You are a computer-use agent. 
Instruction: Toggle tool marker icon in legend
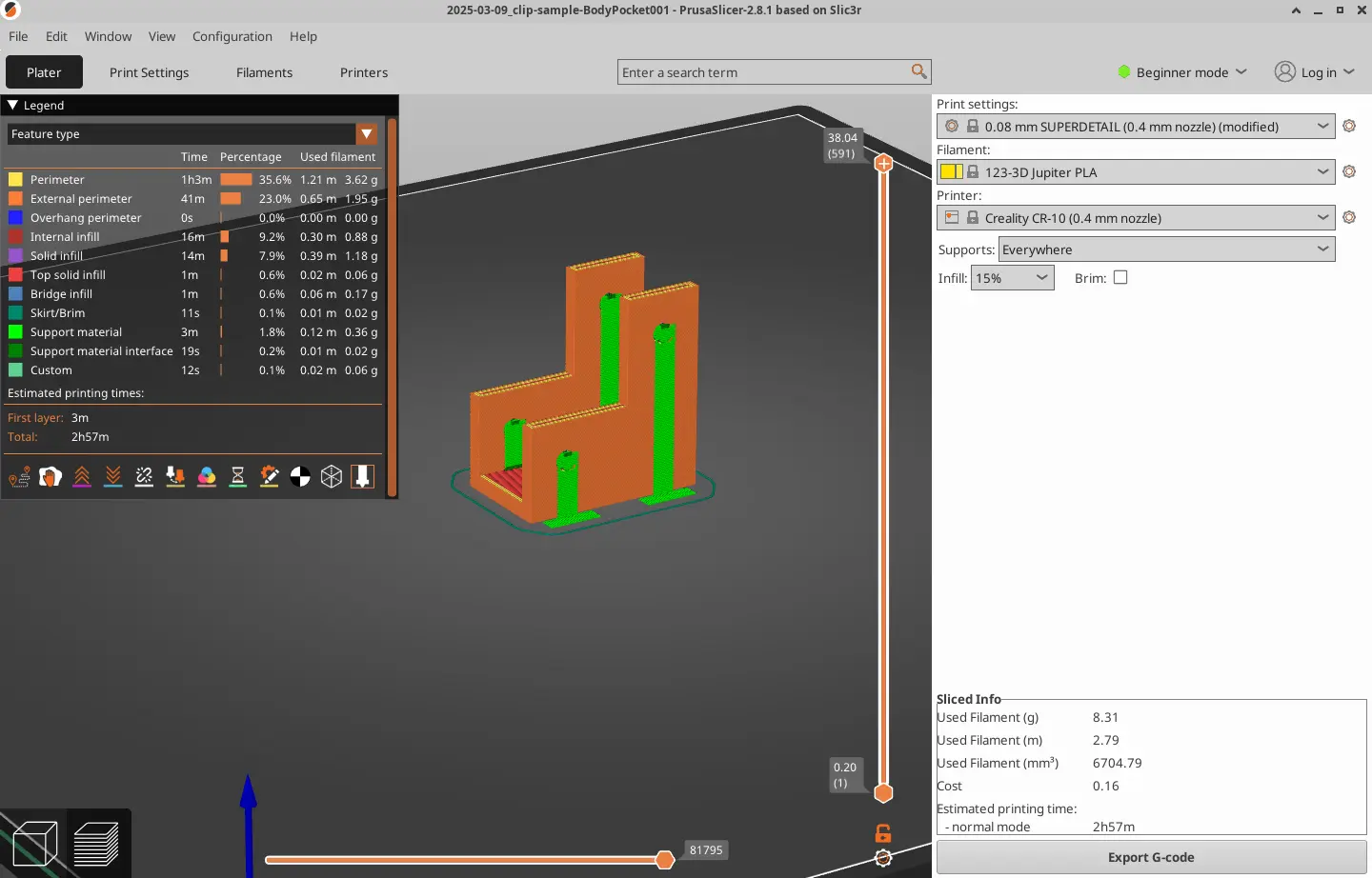[363, 477]
